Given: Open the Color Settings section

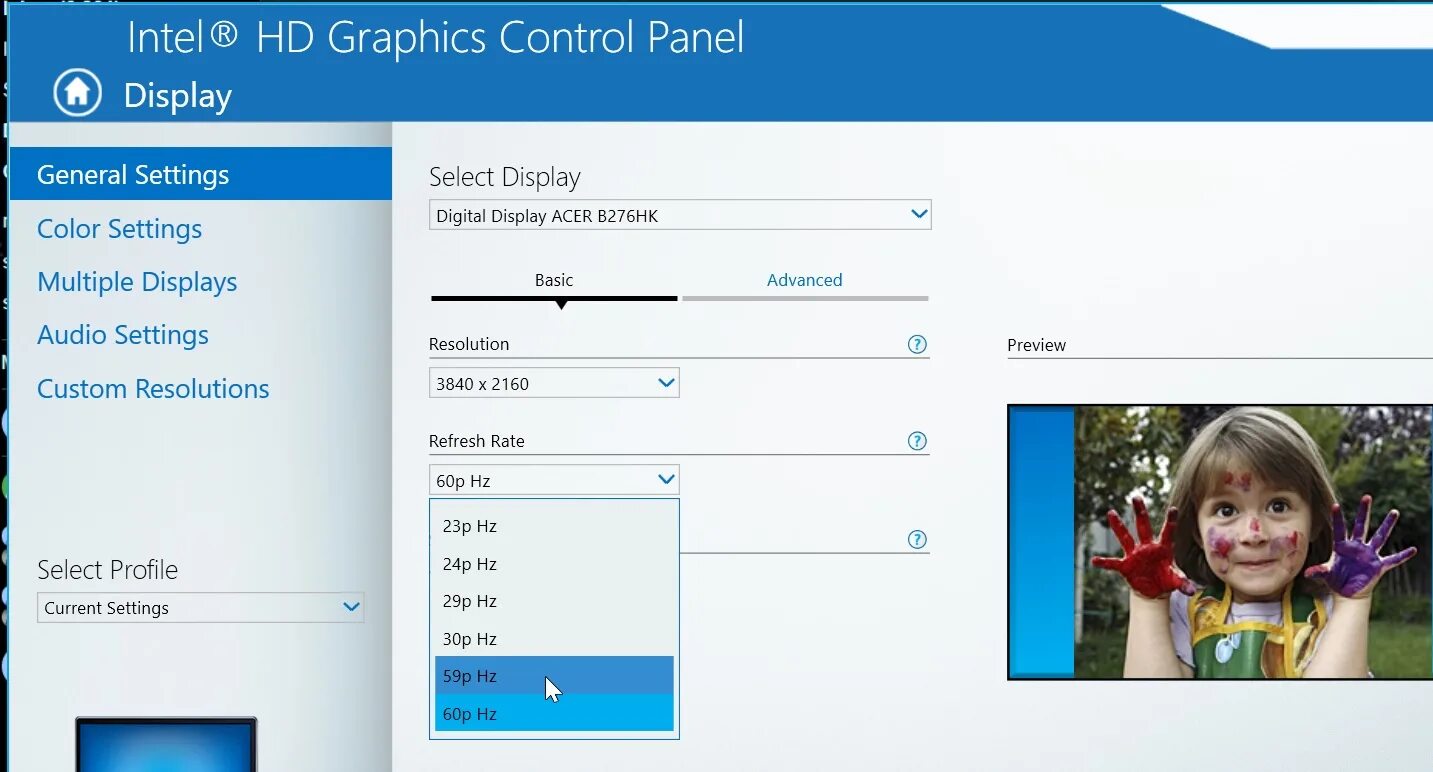Looking at the screenshot, I should pos(119,229).
